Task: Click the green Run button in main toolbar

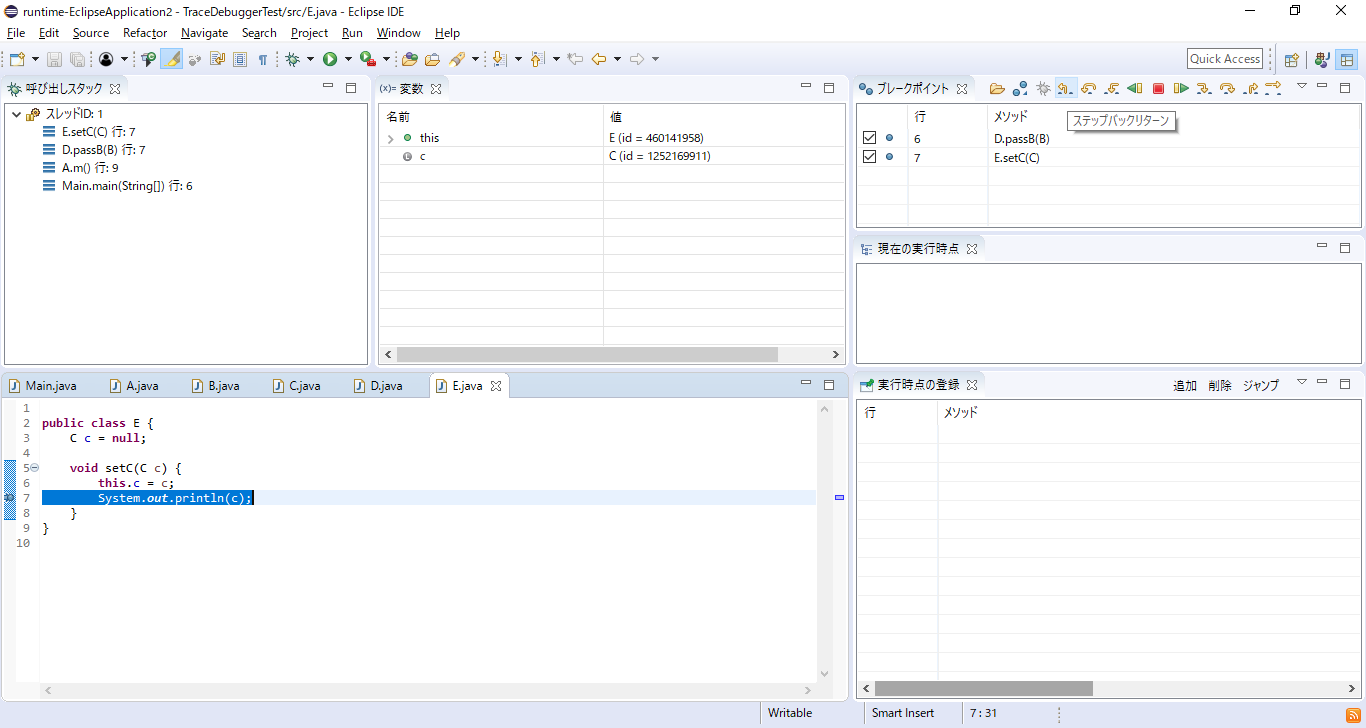Action: (330, 60)
